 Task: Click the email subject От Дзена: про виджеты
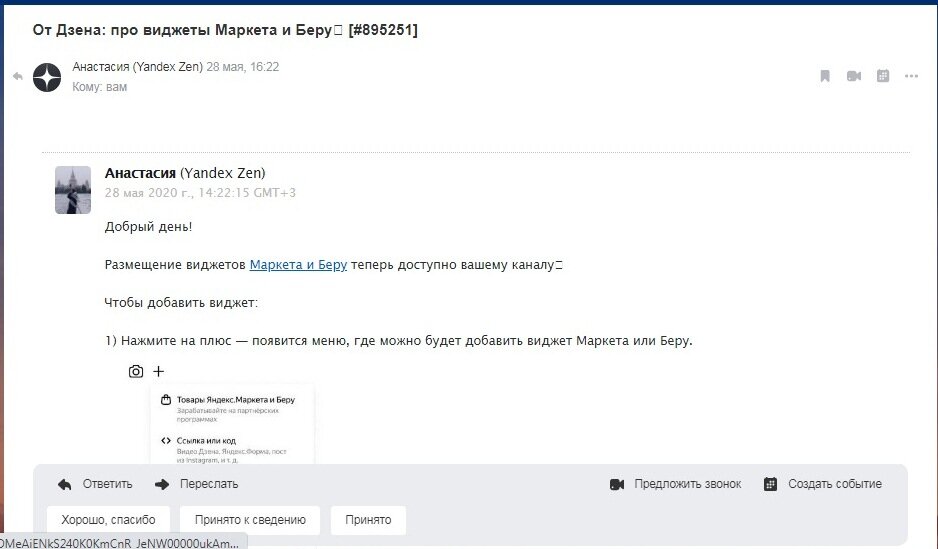coord(225,30)
